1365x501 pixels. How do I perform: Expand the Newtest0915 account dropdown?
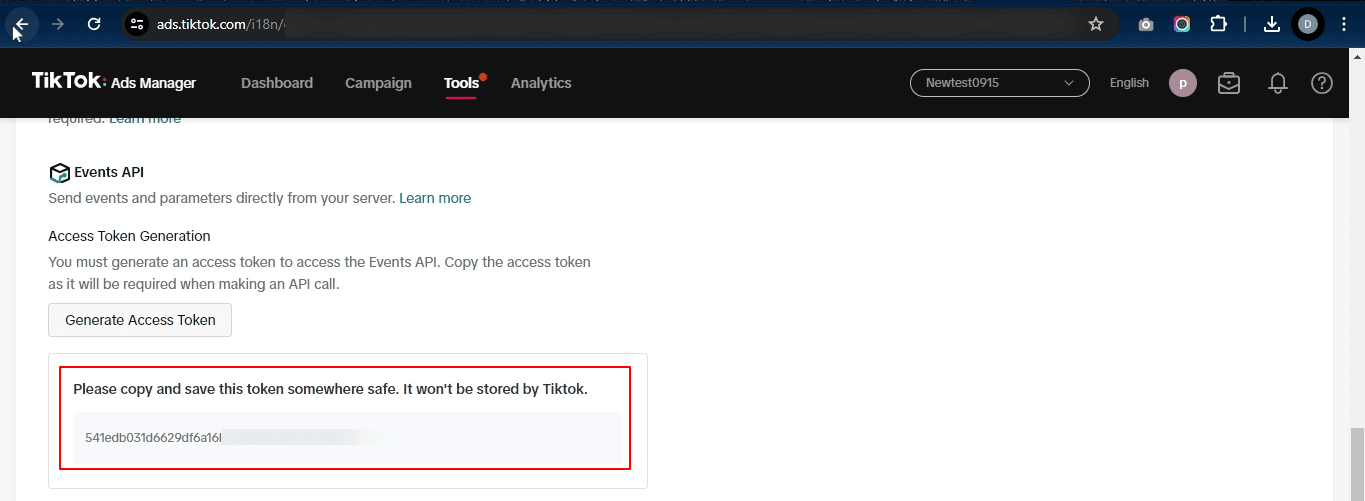coord(999,83)
